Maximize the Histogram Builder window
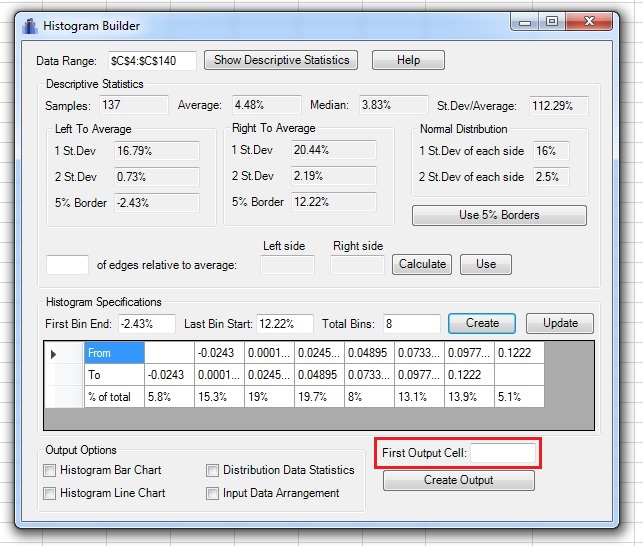The width and height of the screenshot is (643, 546). point(552,22)
